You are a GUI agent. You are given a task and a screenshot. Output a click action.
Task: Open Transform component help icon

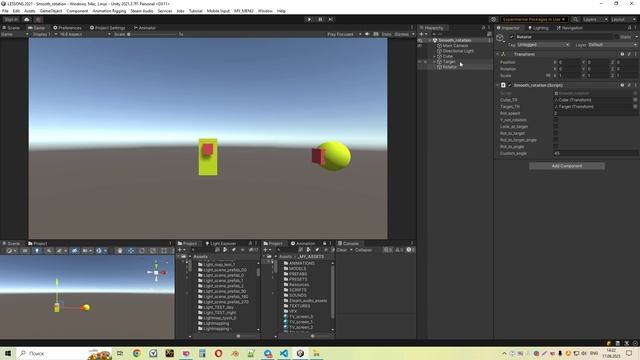(622, 54)
